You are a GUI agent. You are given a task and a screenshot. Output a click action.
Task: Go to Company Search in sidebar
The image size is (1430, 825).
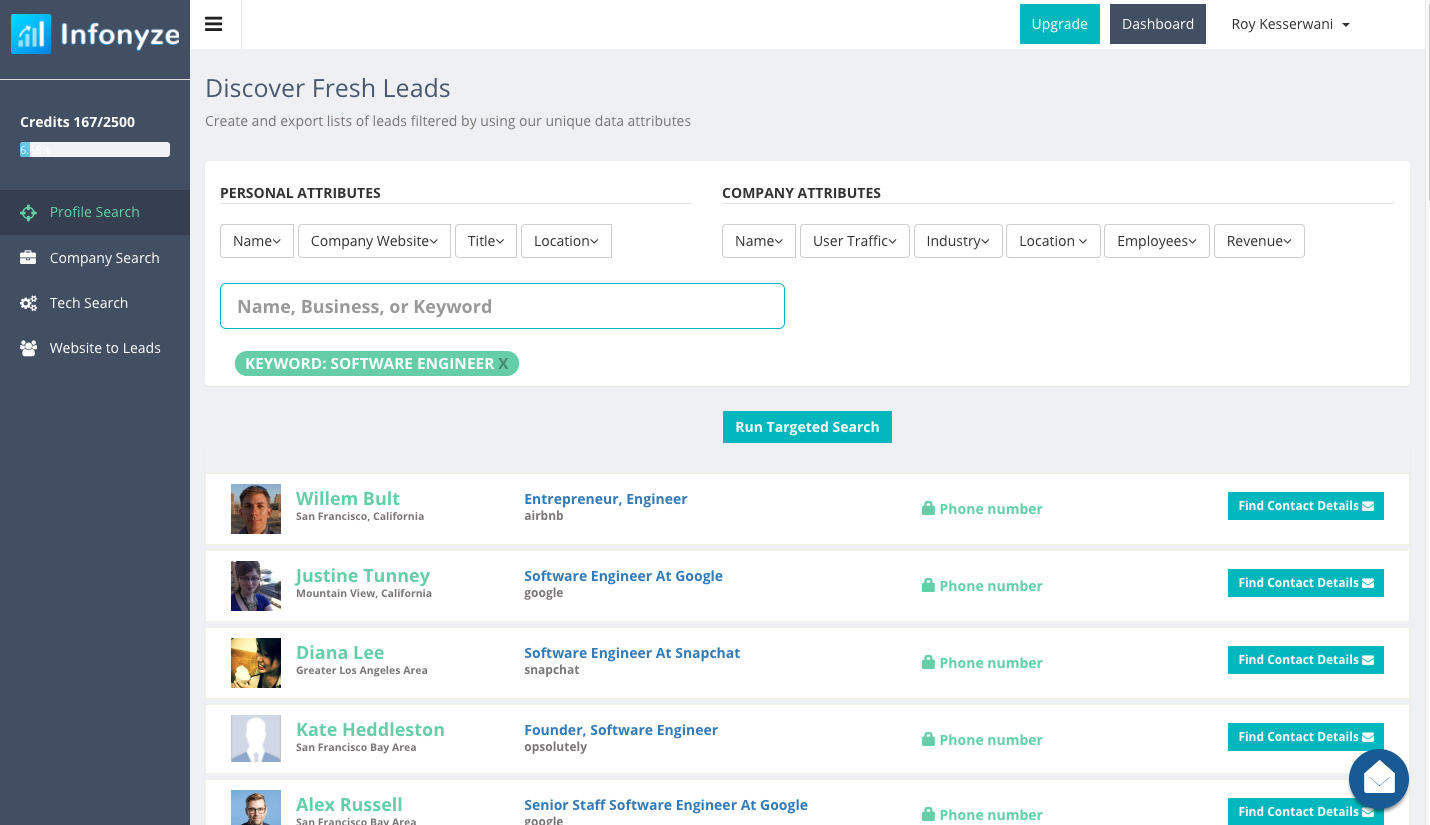coord(95,258)
